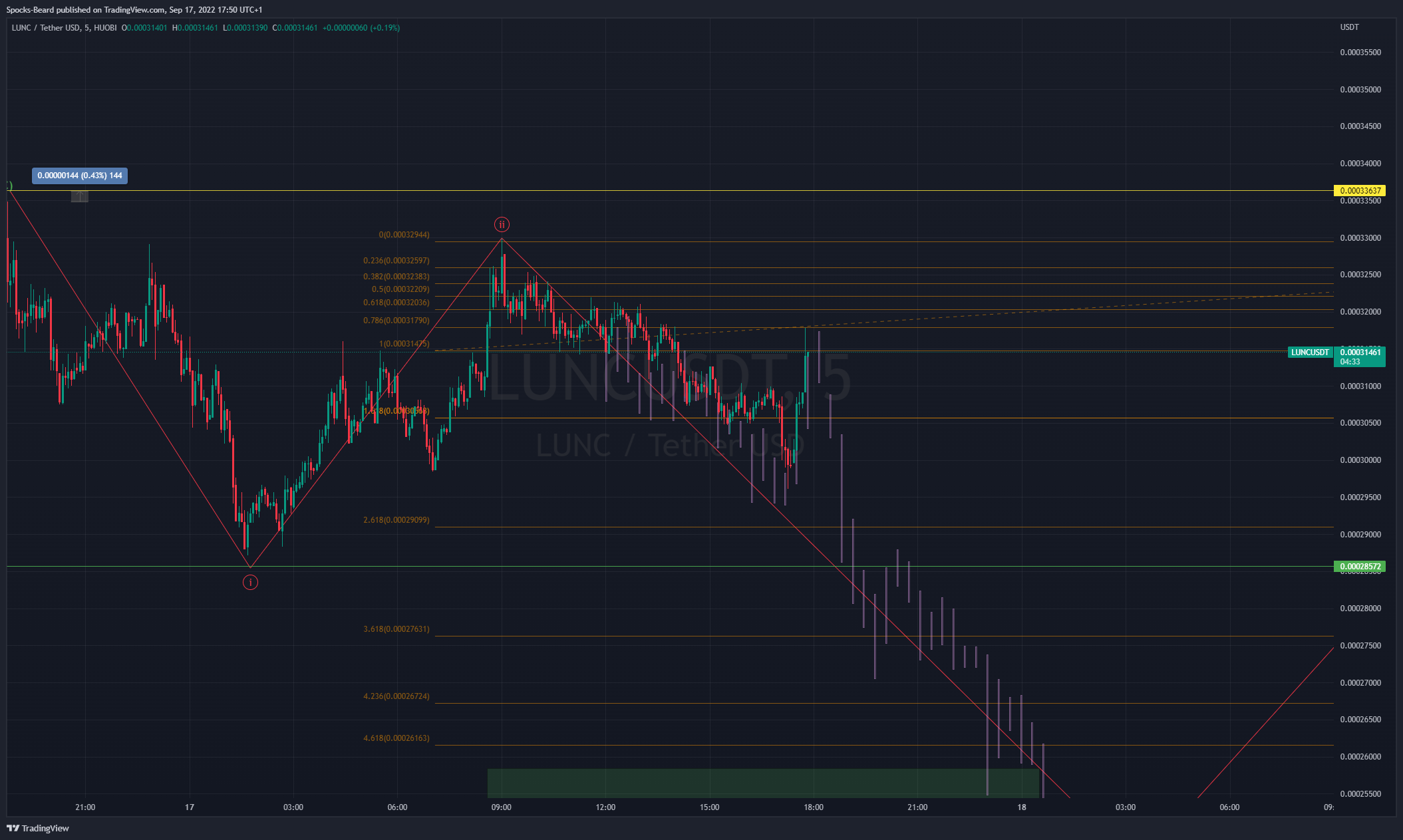Click the Open value O0.00031401

pos(144,28)
